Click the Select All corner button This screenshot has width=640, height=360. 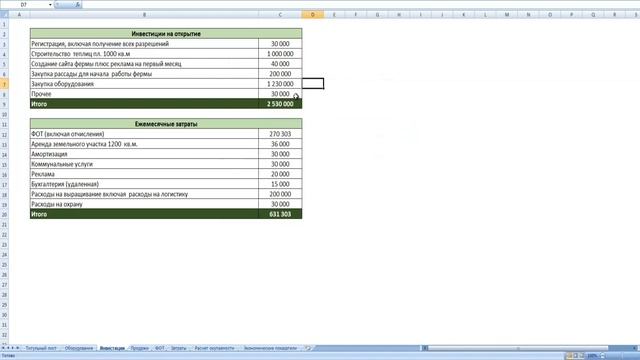click(x=4, y=15)
